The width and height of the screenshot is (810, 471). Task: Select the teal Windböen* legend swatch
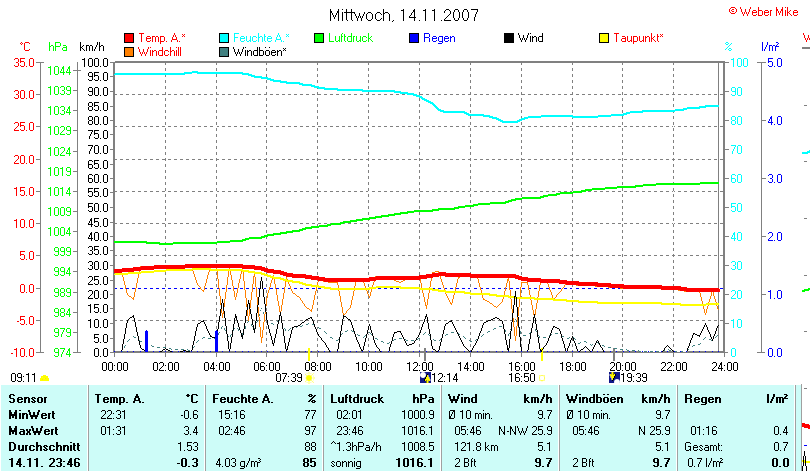tap(224, 52)
